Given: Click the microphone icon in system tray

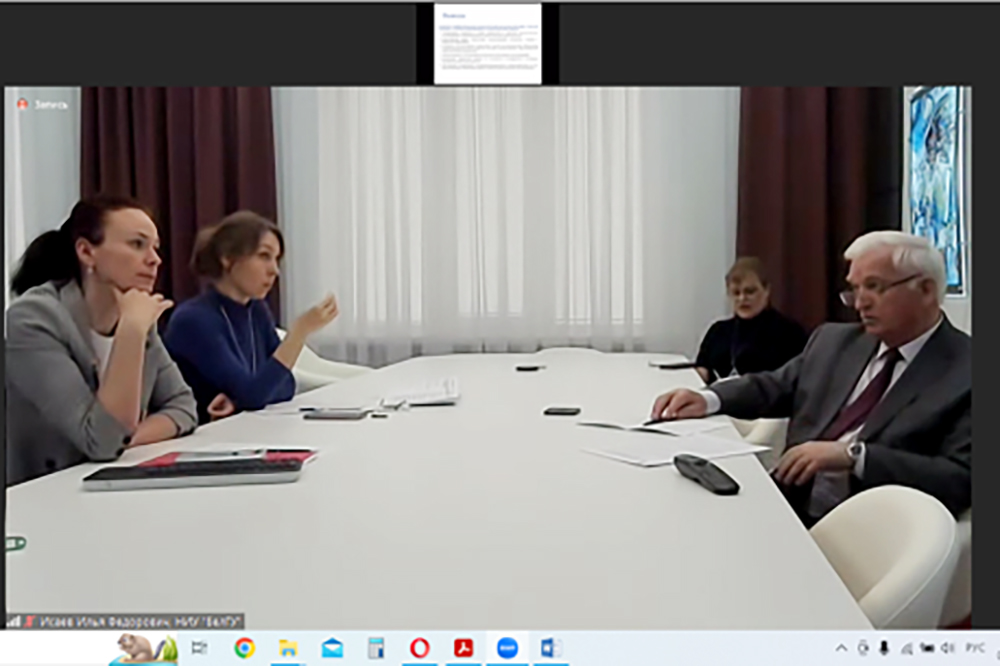Looking at the screenshot, I should tap(884, 648).
